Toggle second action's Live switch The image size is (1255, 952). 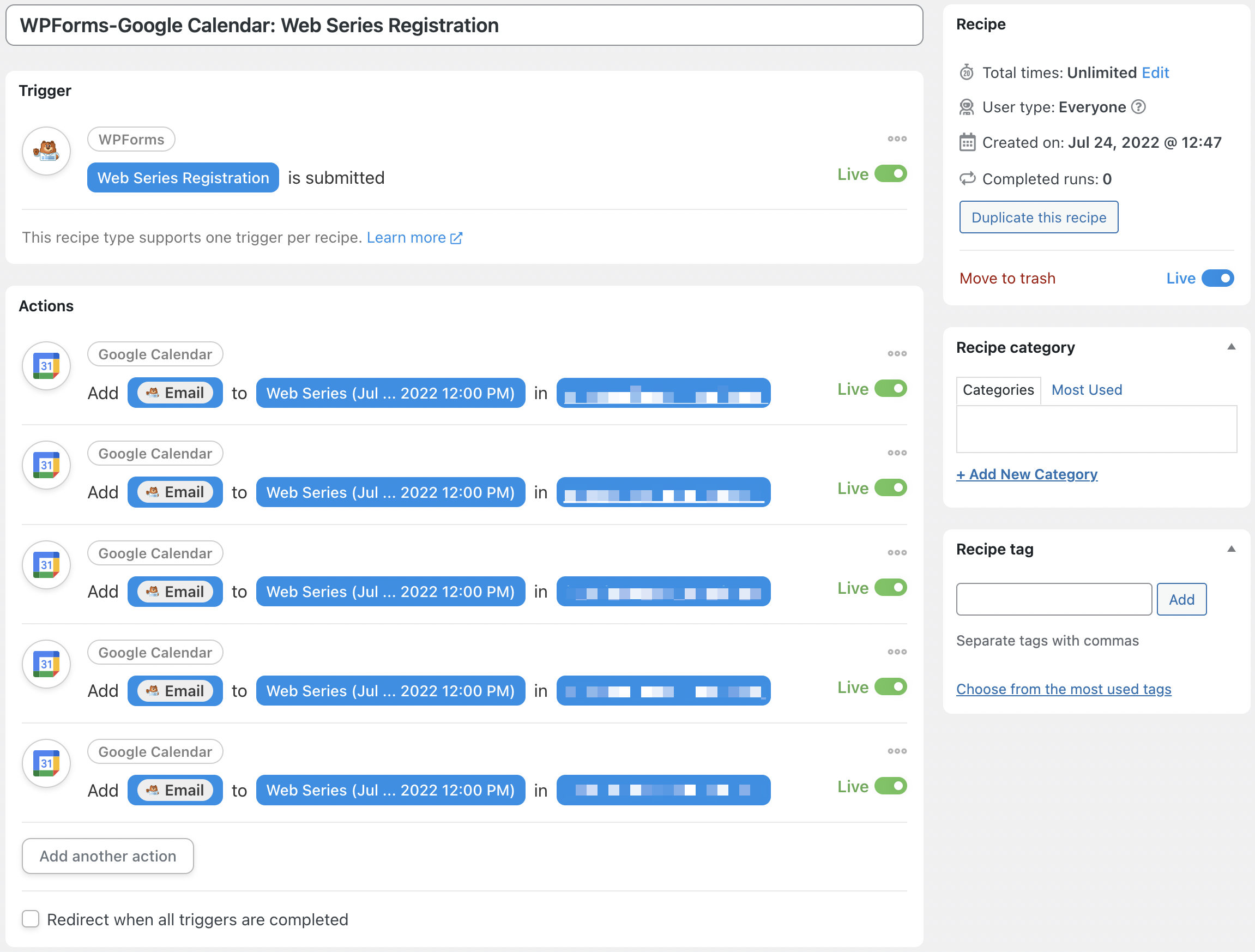[891, 488]
